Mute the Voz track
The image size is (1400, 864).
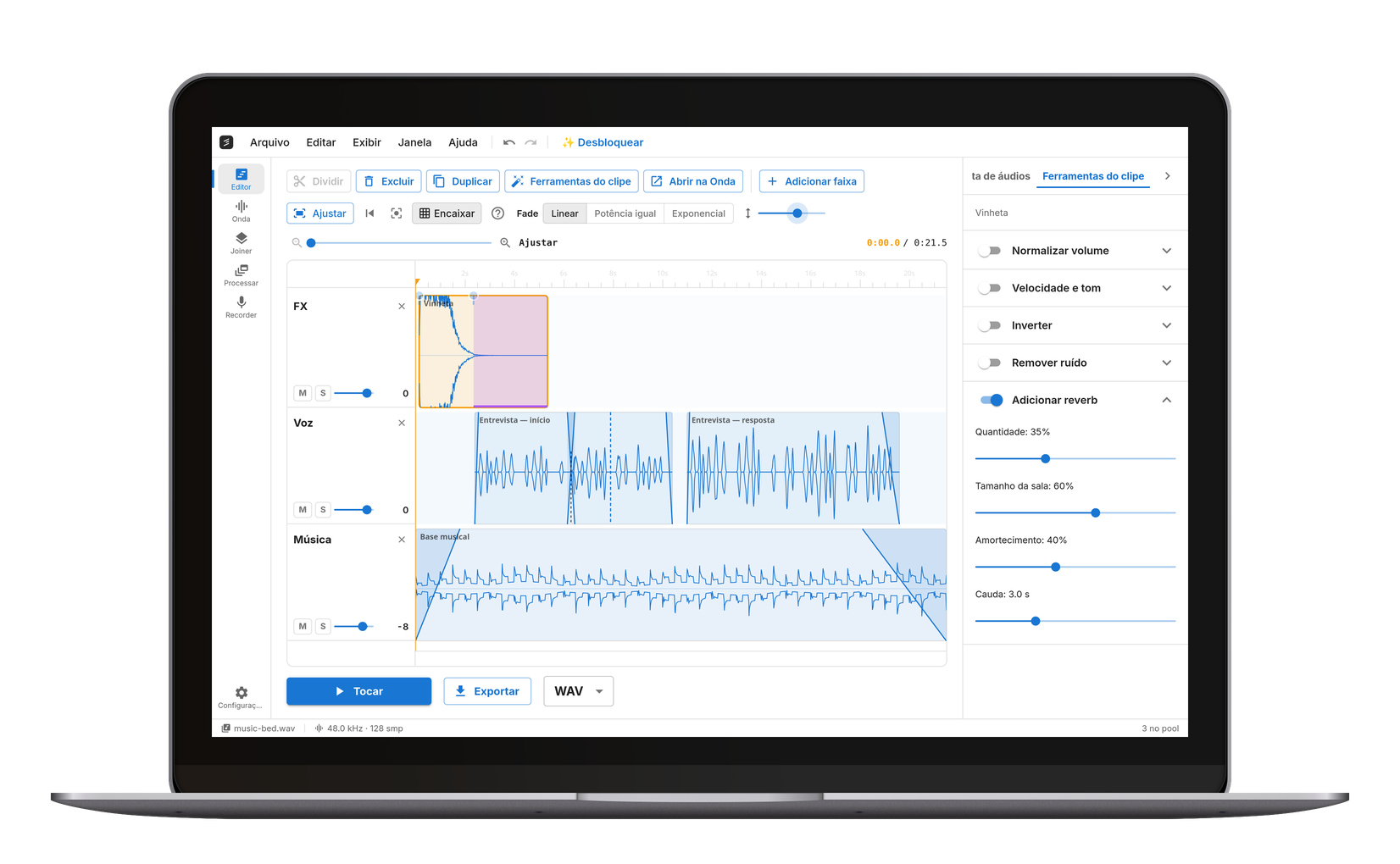click(303, 510)
